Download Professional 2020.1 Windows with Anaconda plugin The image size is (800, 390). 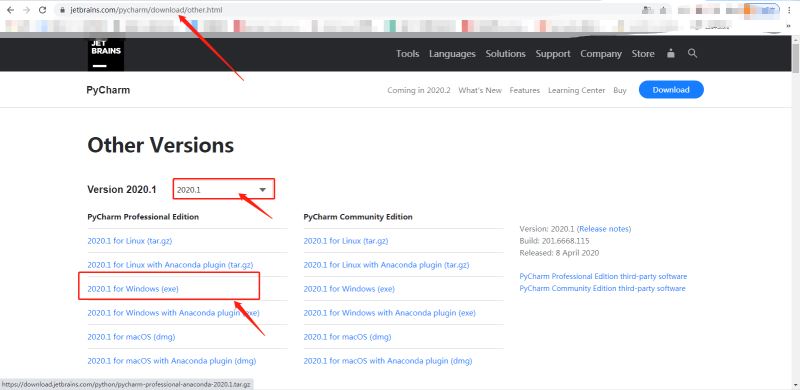(x=173, y=313)
